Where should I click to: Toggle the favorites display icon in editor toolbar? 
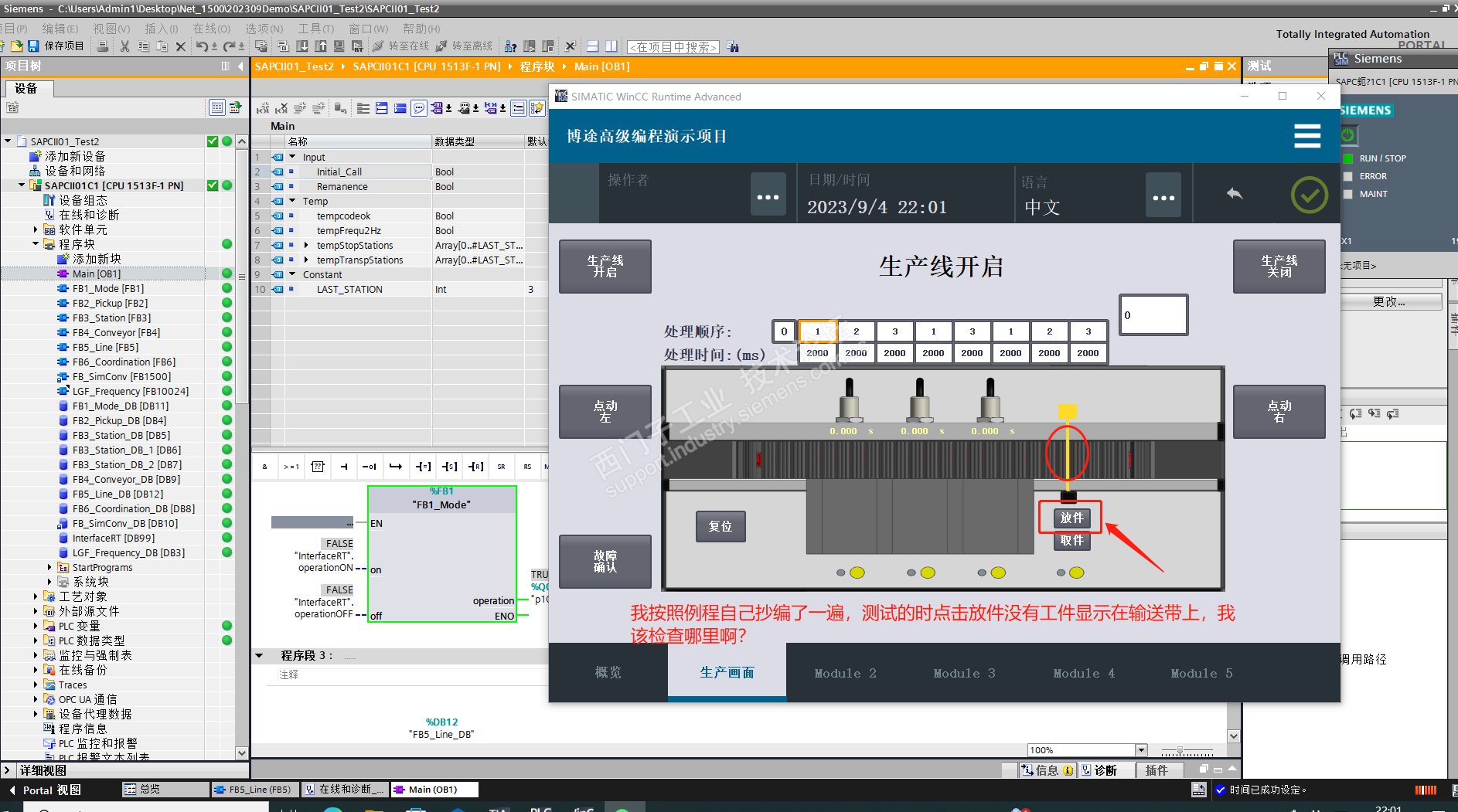pos(537,108)
